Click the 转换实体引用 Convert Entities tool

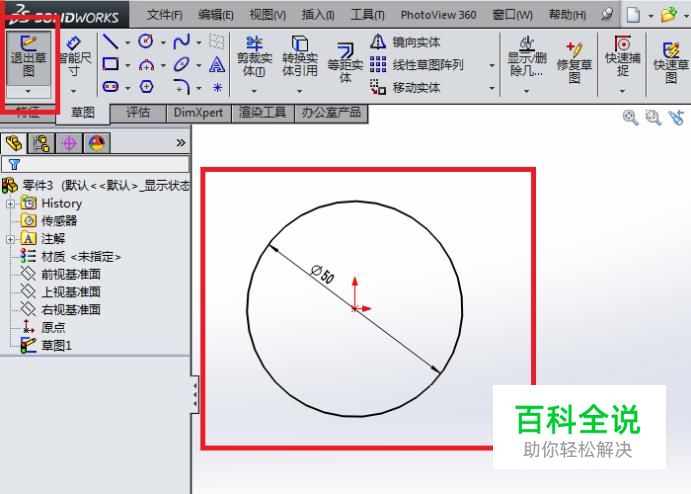300,57
